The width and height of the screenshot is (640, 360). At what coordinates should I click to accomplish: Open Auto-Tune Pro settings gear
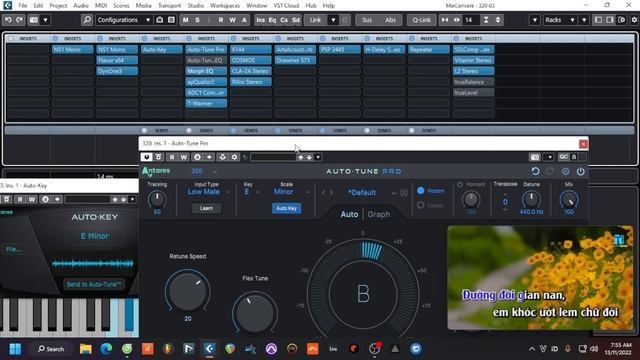click(565, 171)
